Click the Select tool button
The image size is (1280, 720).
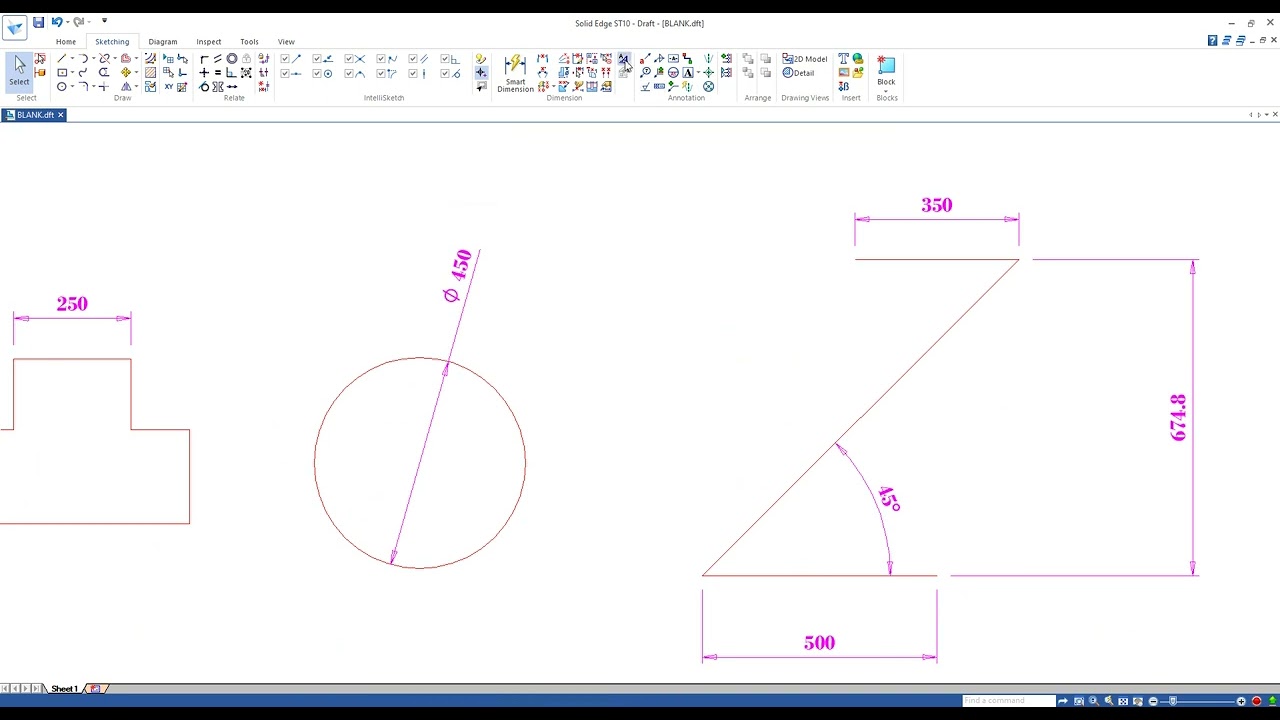19,72
